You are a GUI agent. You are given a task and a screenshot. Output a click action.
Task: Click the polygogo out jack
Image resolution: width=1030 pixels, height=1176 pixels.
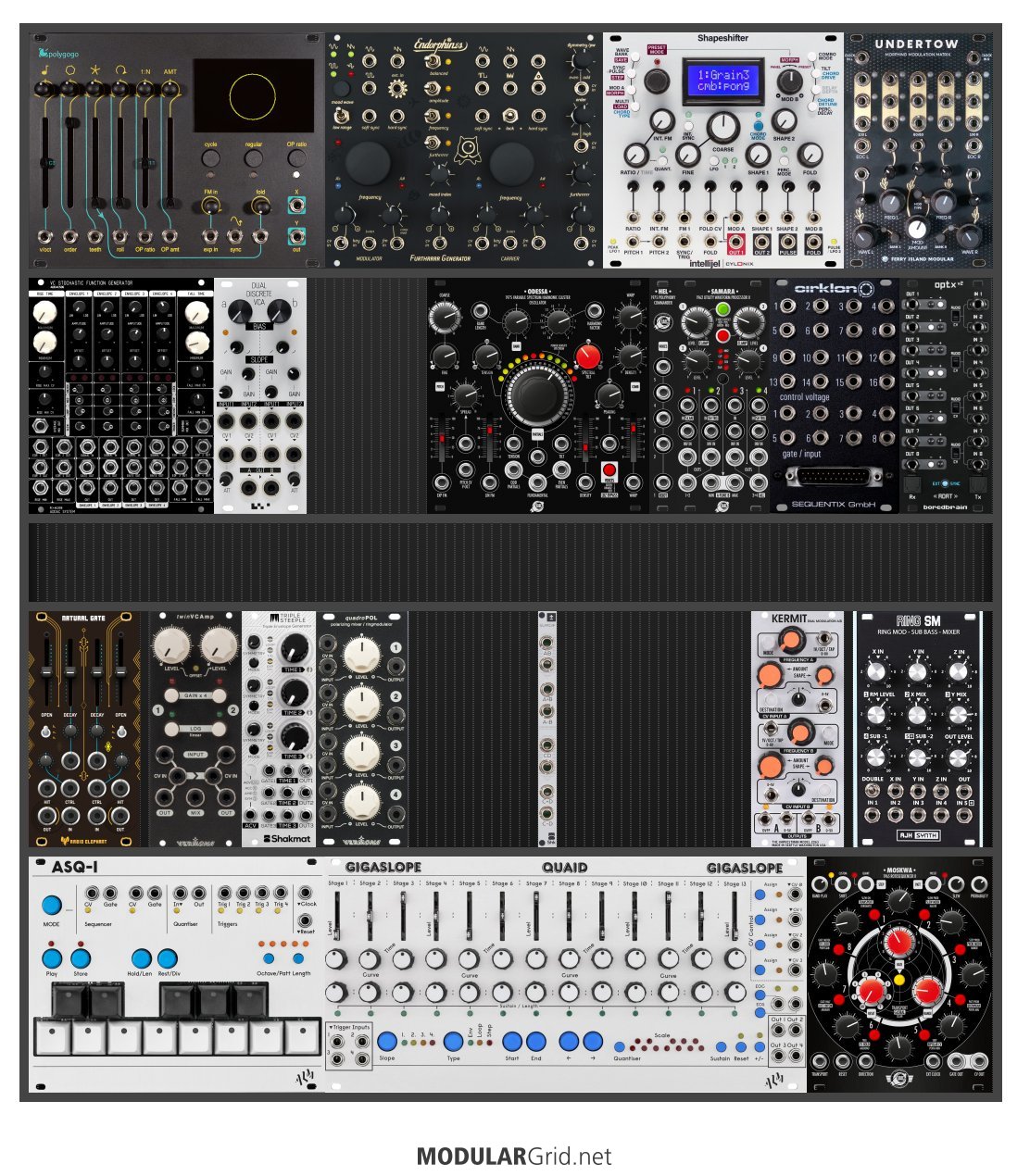(x=296, y=236)
